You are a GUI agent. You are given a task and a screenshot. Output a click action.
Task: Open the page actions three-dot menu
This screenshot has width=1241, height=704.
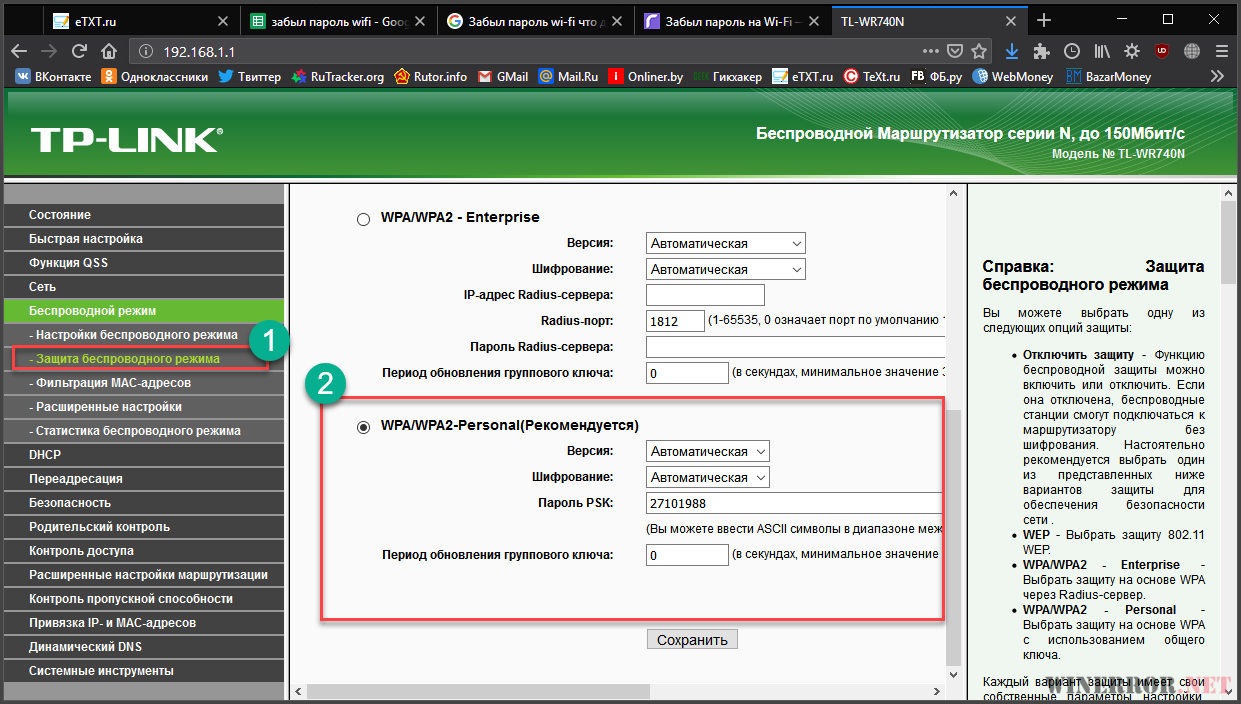[x=931, y=50]
